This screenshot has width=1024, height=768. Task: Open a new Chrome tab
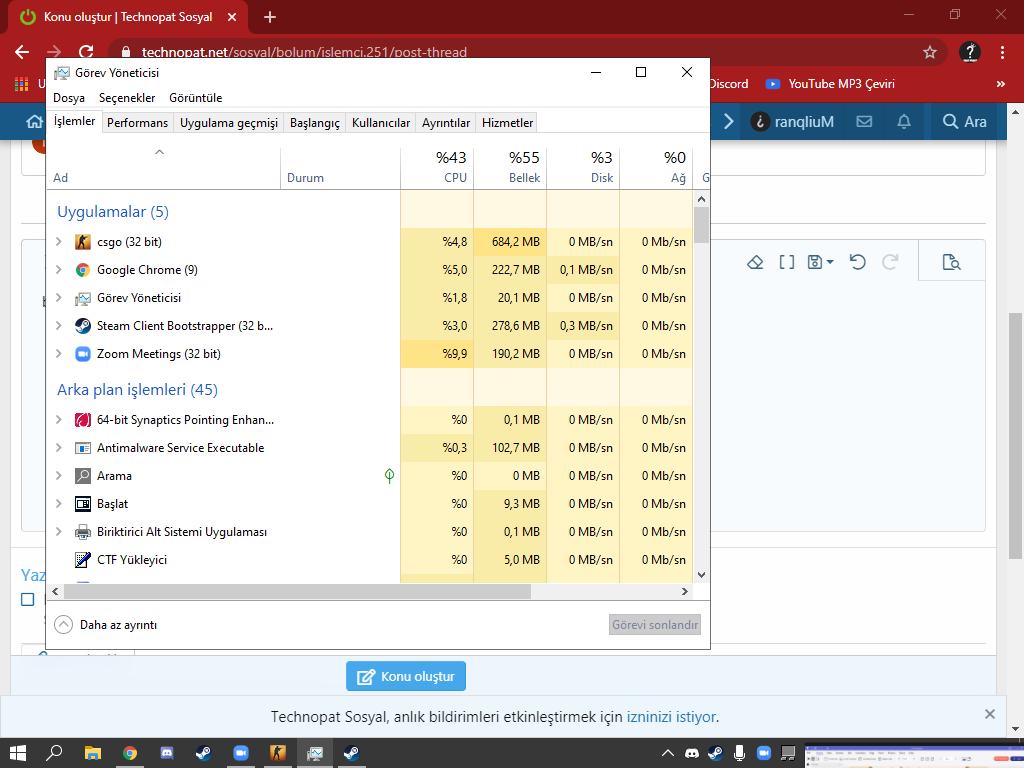[270, 17]
